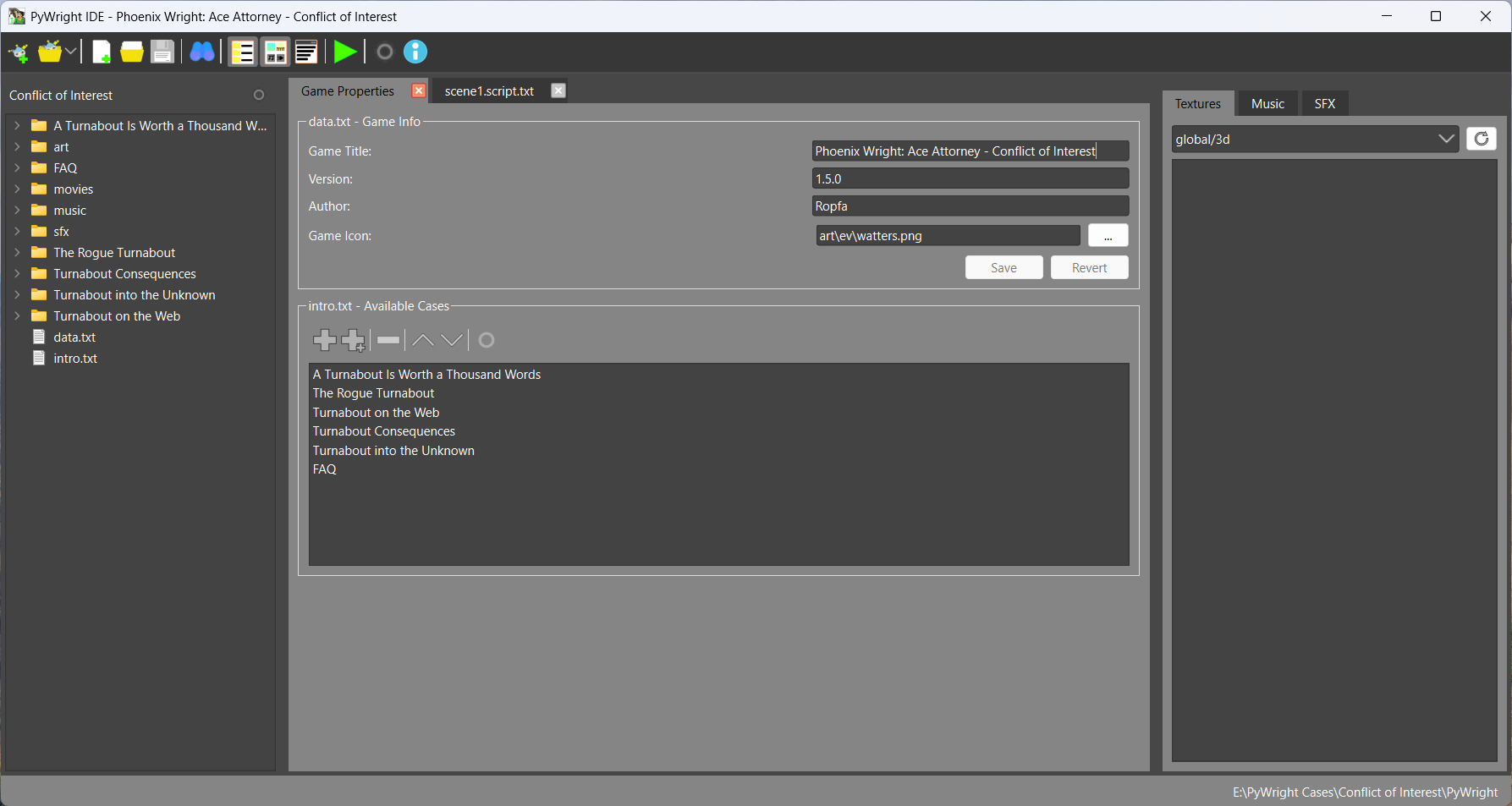Click the Author input field
The image size is (1512, 806).
970,206
